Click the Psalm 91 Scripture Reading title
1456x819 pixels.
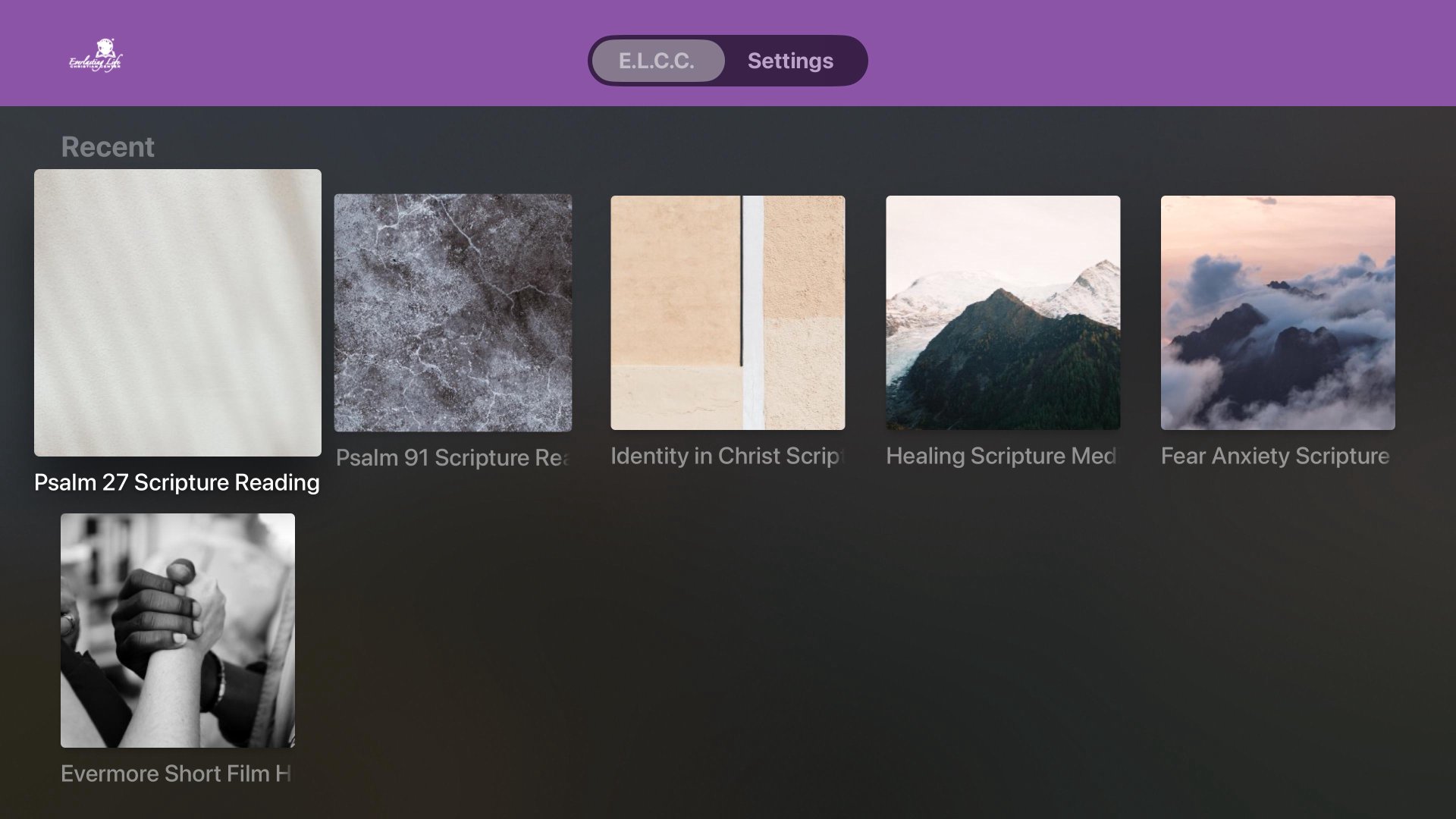(x=453, y=457)
